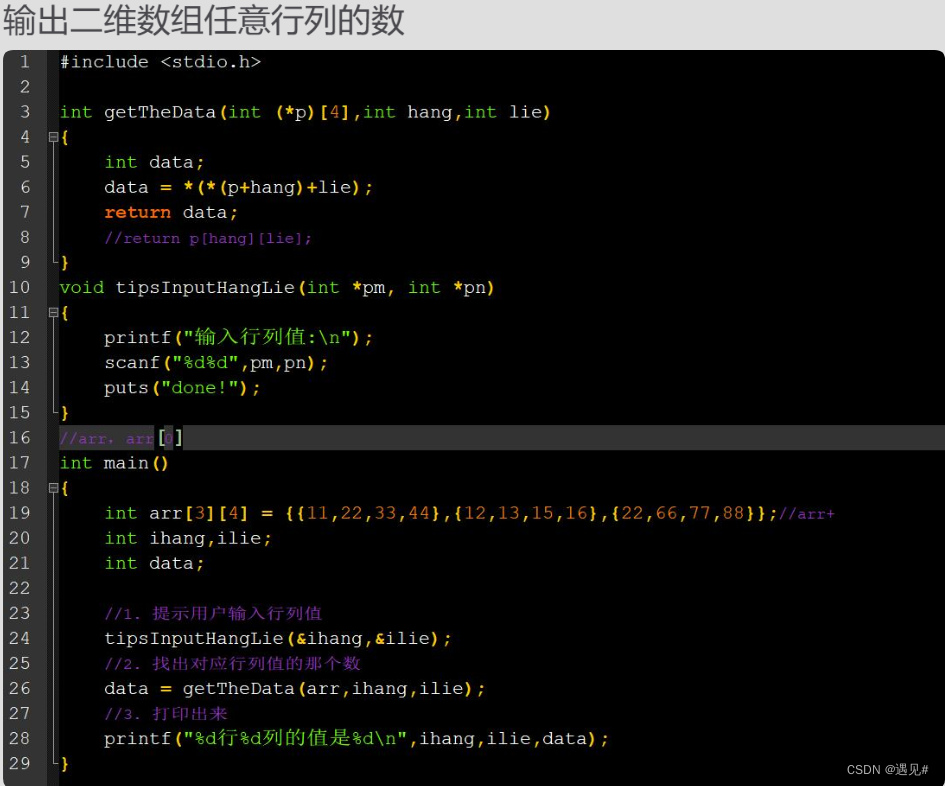Click tipsInputHangLie function declaration
Image resolution: width=945 pixels, height=786 pixels.
[x=277, y=288]
